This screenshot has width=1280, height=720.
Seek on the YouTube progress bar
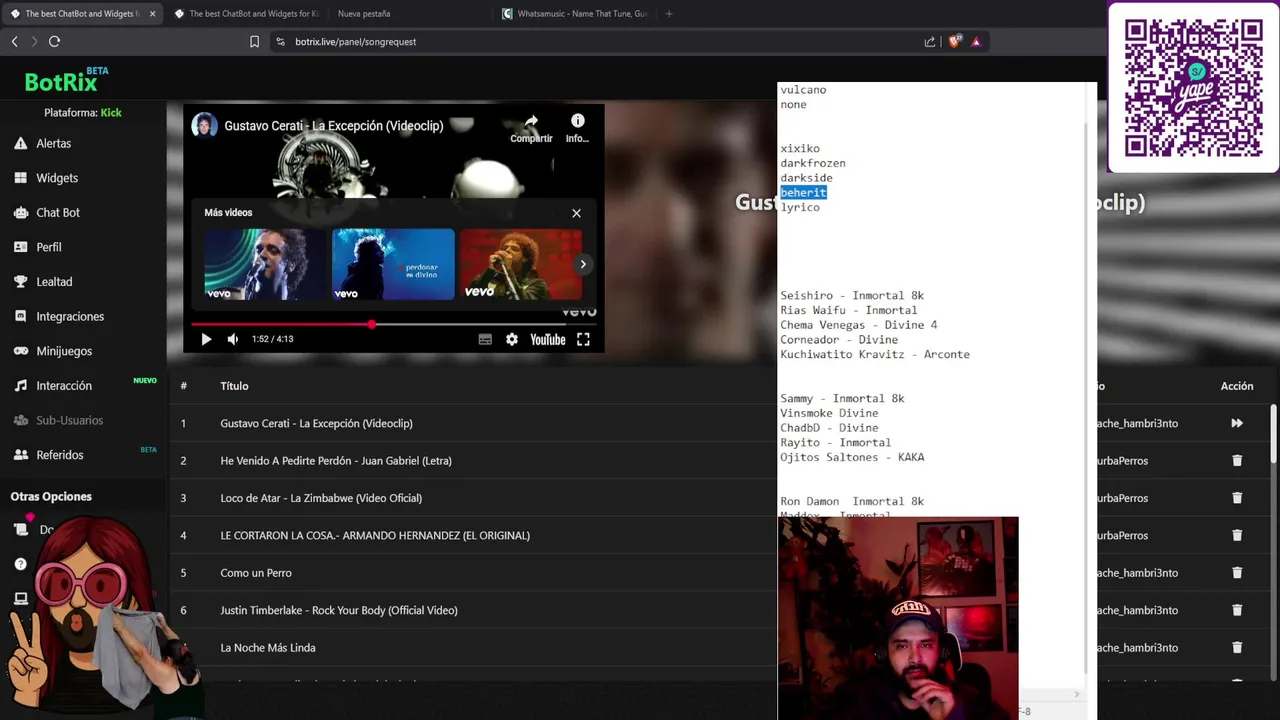pos(394,325)
